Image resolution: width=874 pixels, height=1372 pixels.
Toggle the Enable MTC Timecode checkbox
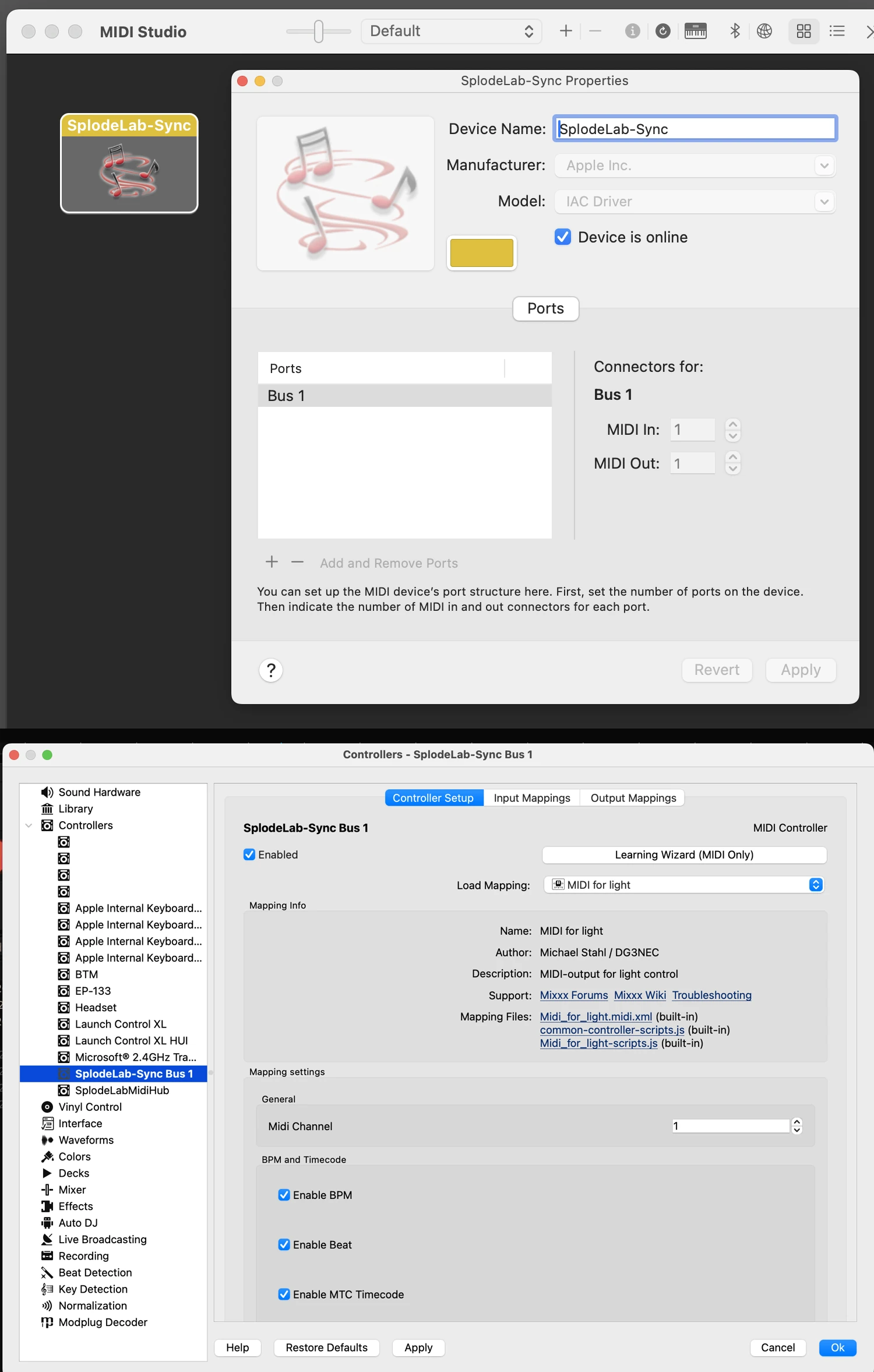pyautogui.click(x=284, y=1294)
